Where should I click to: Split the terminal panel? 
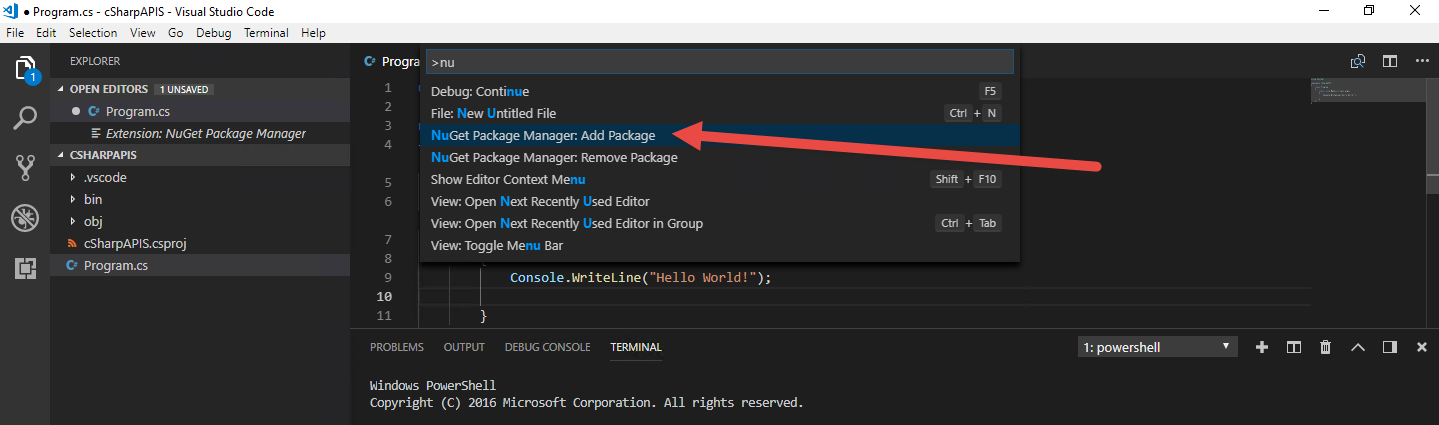(1294, 347)
